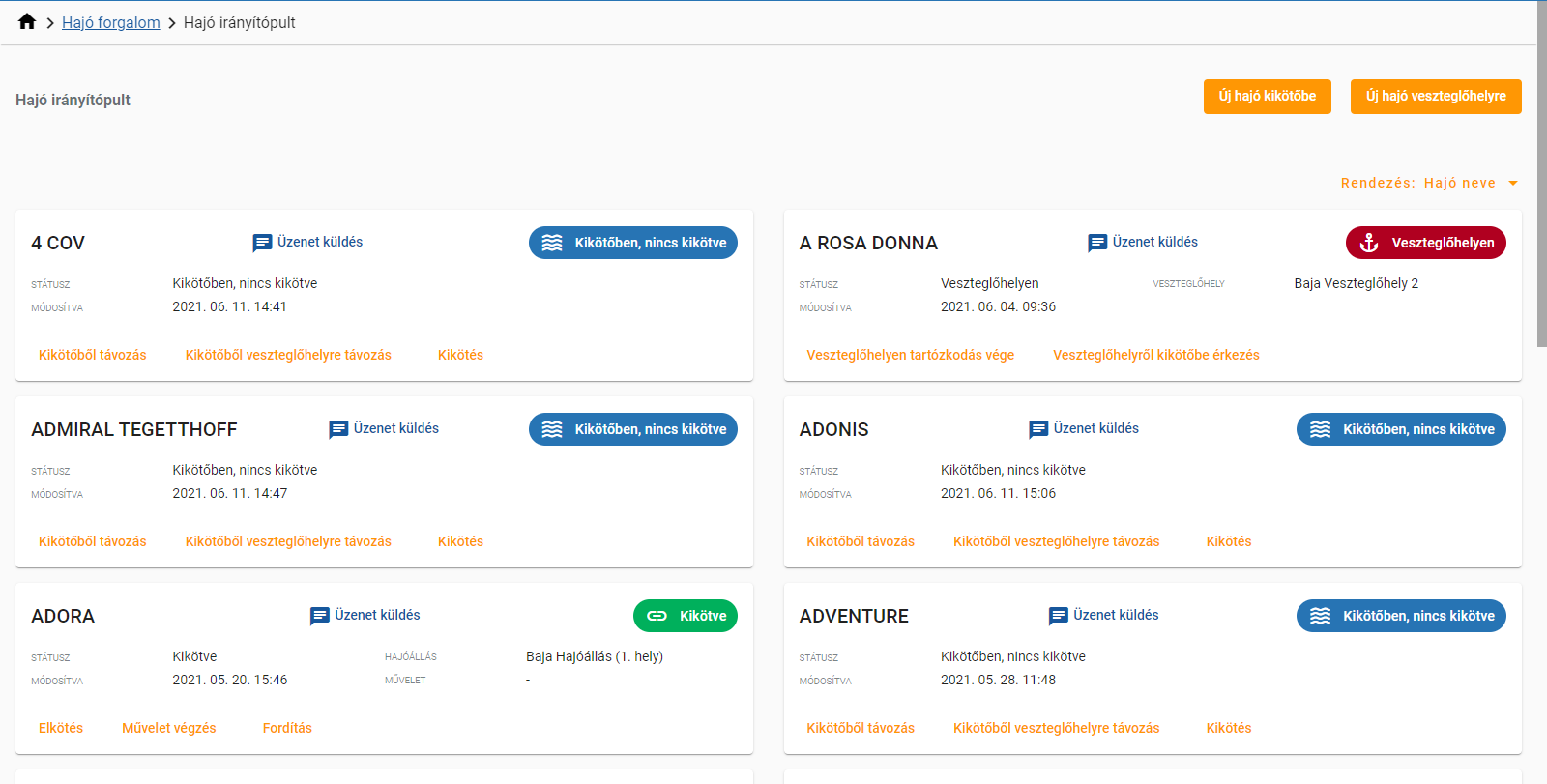The image size is (1547, 784).
Task: Click Elkötés for ADORA ship
Action: 61,728
